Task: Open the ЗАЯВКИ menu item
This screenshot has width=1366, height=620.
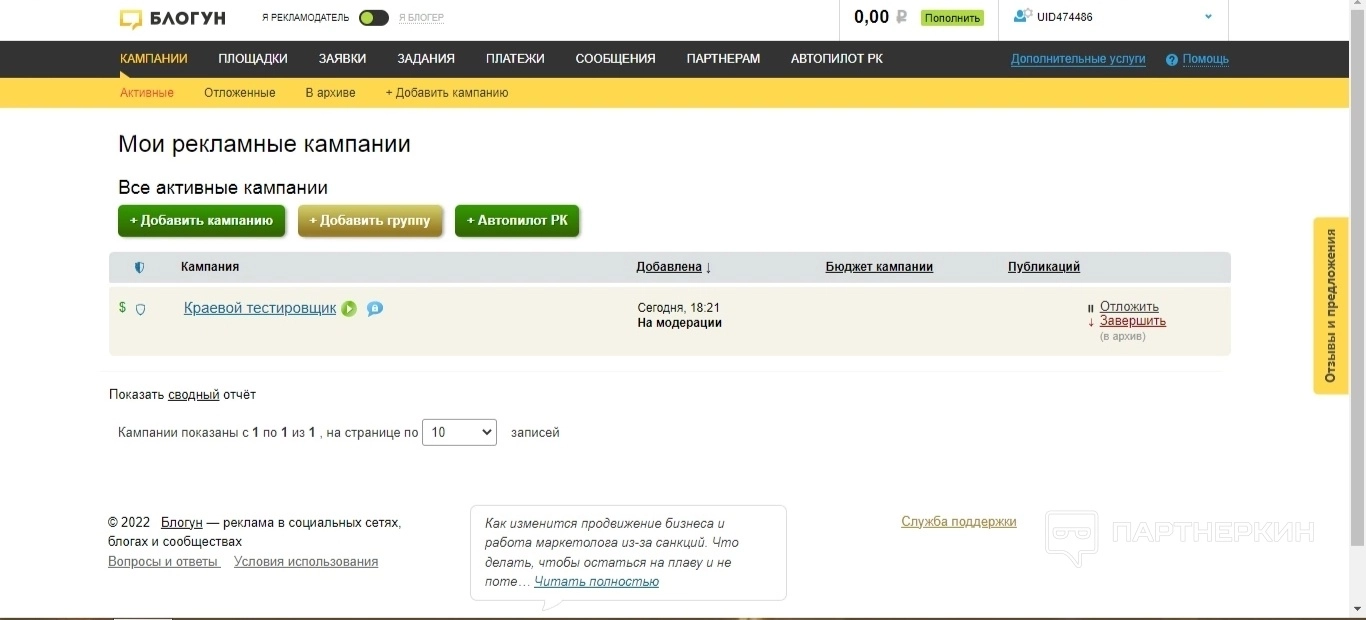Action: coord(342,59)
